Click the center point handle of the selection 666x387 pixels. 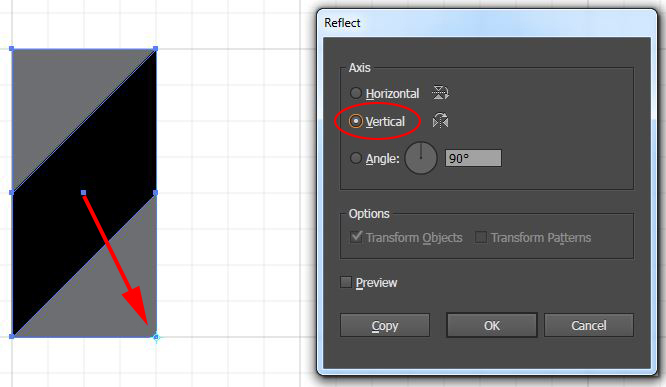click(x=84, y=193)
